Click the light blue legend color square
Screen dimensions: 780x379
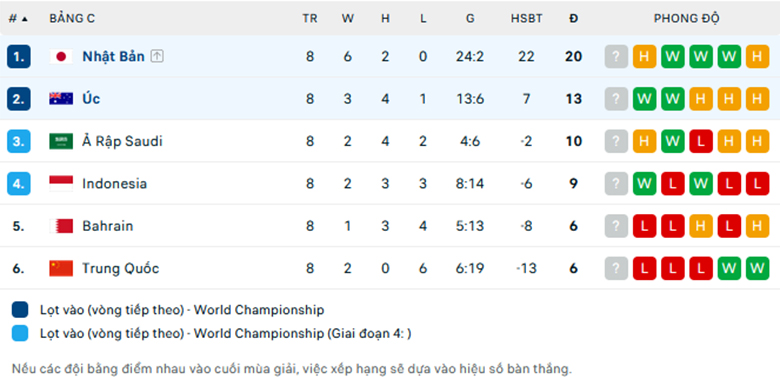[20, 333]
